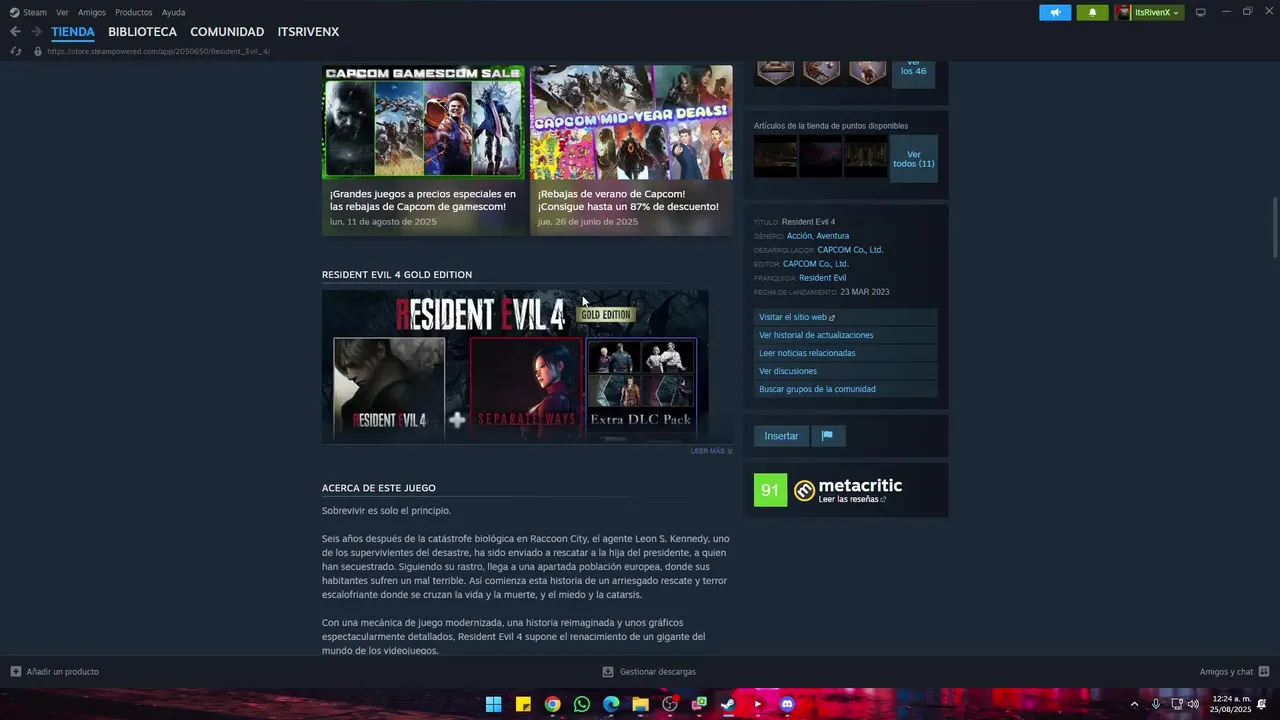The height and width of the screenshot is (720, 1280).
Task: Go to the BIBLIOTECA tab
Action: (x=142, y=32)
